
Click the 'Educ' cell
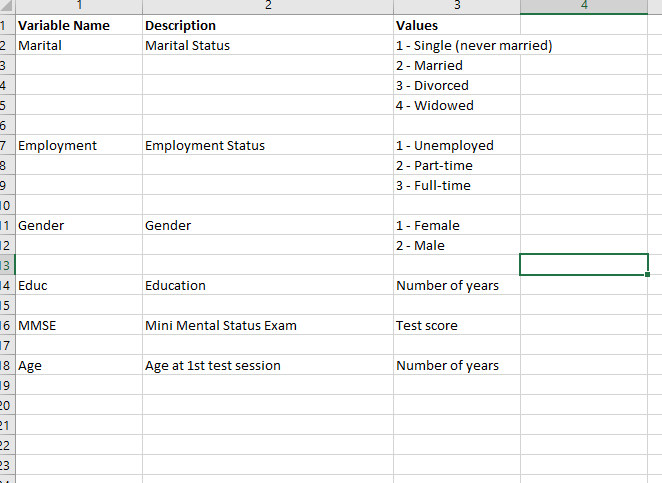point(79,285)
